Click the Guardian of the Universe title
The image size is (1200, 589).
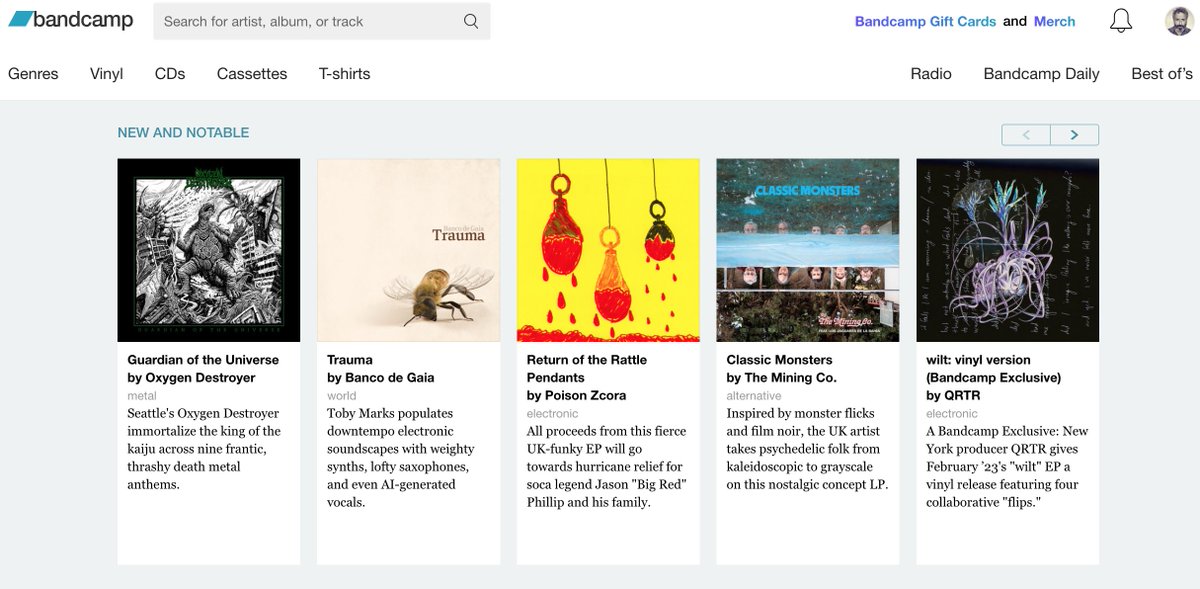tap(203, 360)
